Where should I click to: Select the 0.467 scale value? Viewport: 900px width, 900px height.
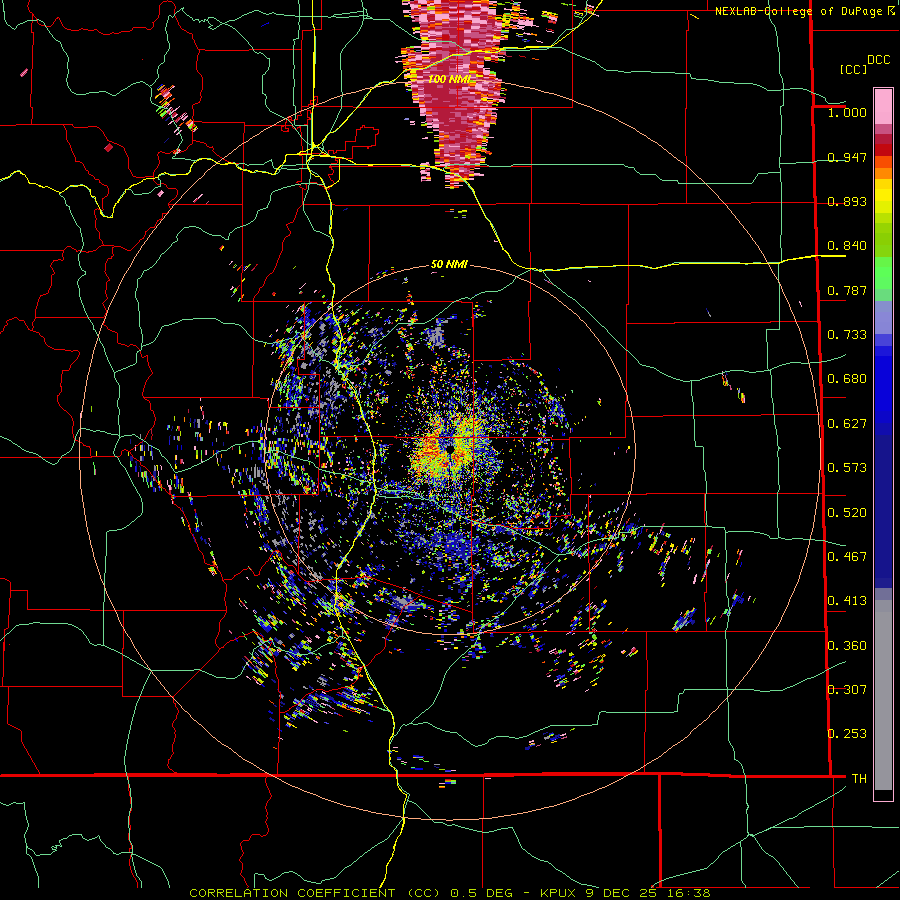pos(847,557)
